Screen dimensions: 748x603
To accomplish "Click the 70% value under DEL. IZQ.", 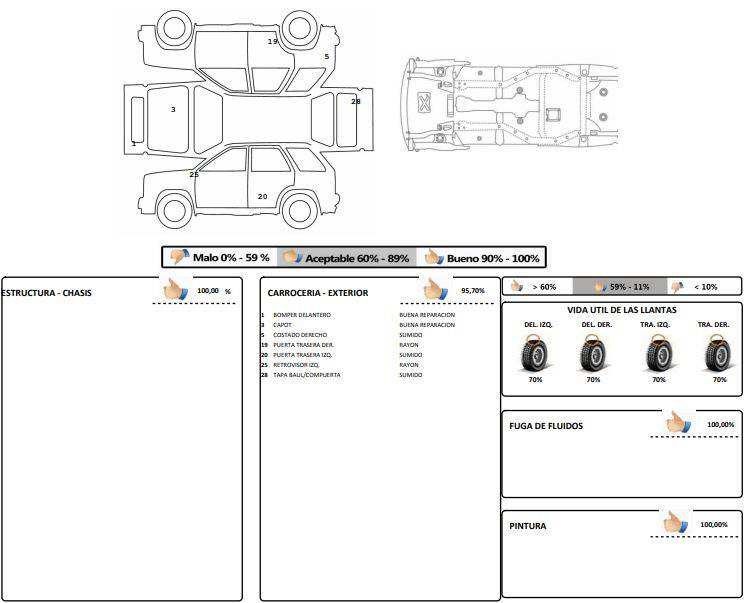I will 535,380.
